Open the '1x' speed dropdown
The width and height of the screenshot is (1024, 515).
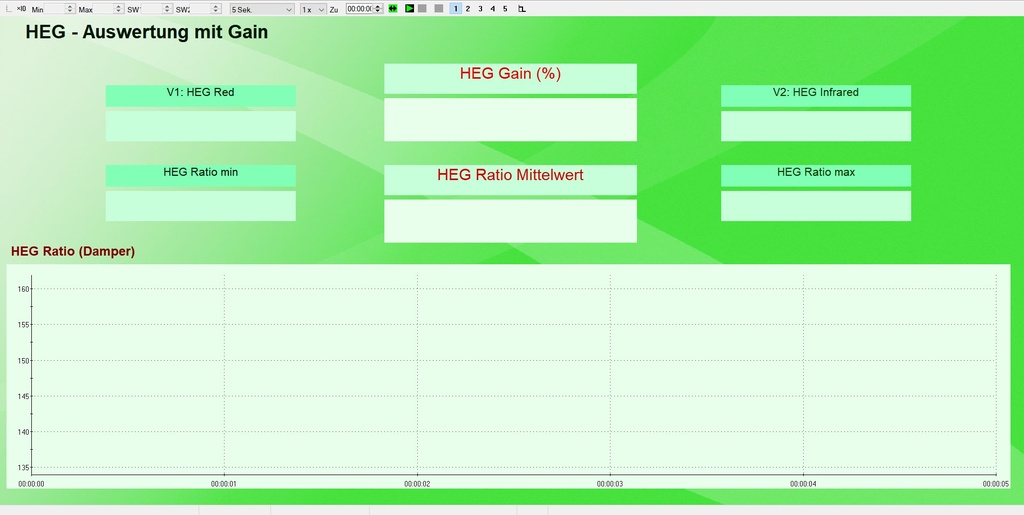313,9
